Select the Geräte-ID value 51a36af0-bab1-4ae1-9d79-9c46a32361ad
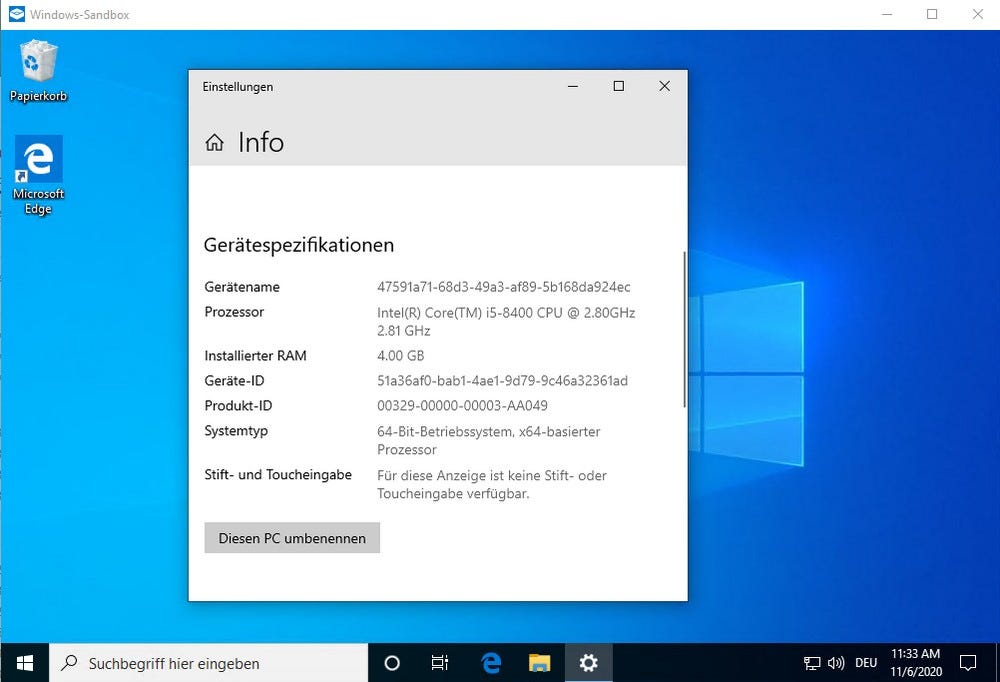The image size is (1000, 682). (503, 381)
